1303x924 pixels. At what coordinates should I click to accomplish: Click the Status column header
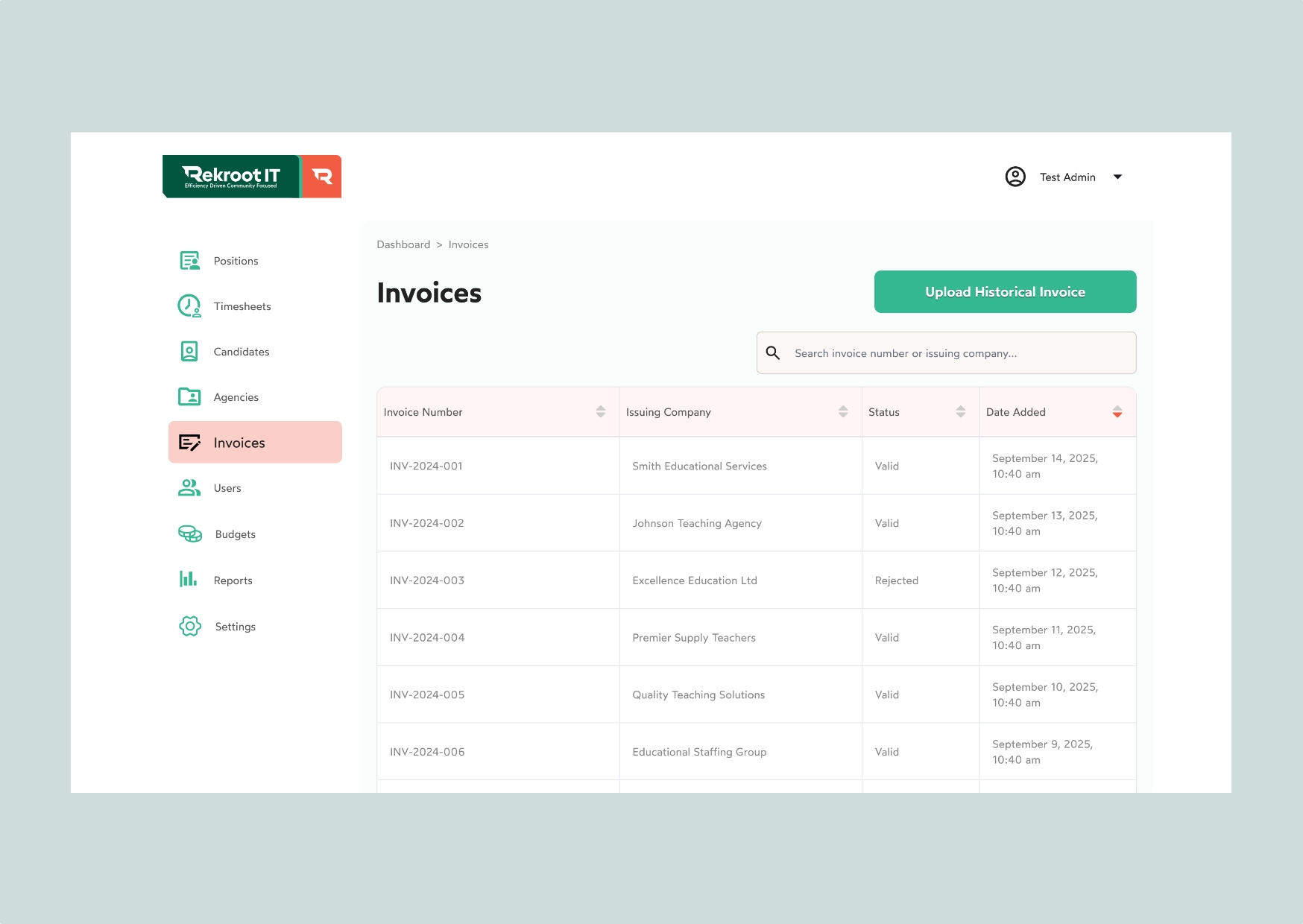[921, 412]
